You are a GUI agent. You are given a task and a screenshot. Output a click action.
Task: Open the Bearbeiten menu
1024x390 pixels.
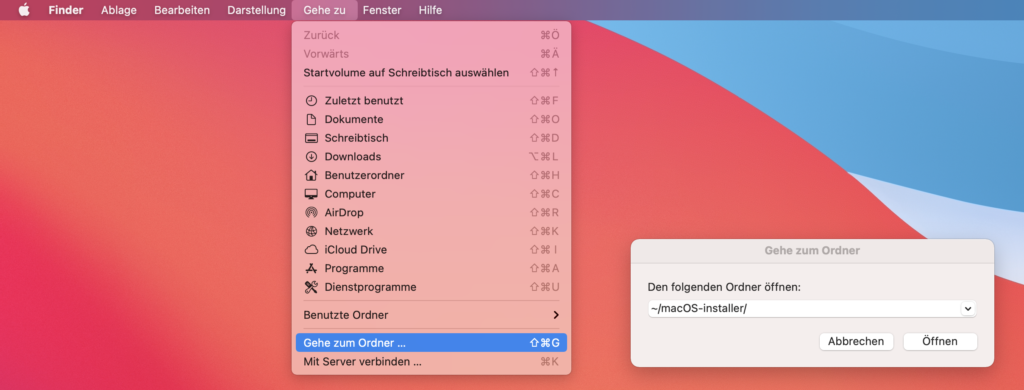click(x=182, y=10)
